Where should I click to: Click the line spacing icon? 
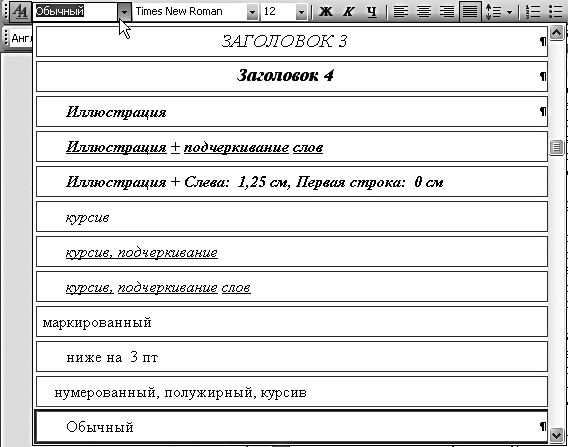pos(493,12)
